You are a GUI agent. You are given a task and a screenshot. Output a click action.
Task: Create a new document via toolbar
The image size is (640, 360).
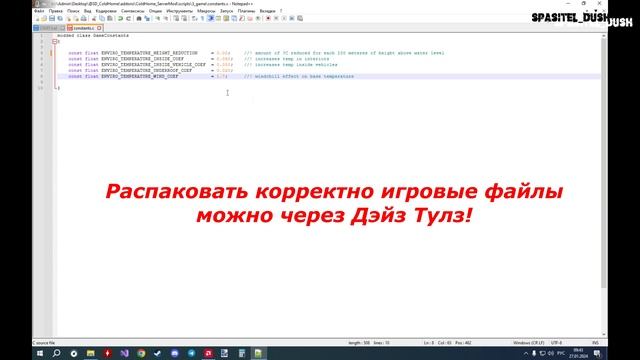(37, 18)
